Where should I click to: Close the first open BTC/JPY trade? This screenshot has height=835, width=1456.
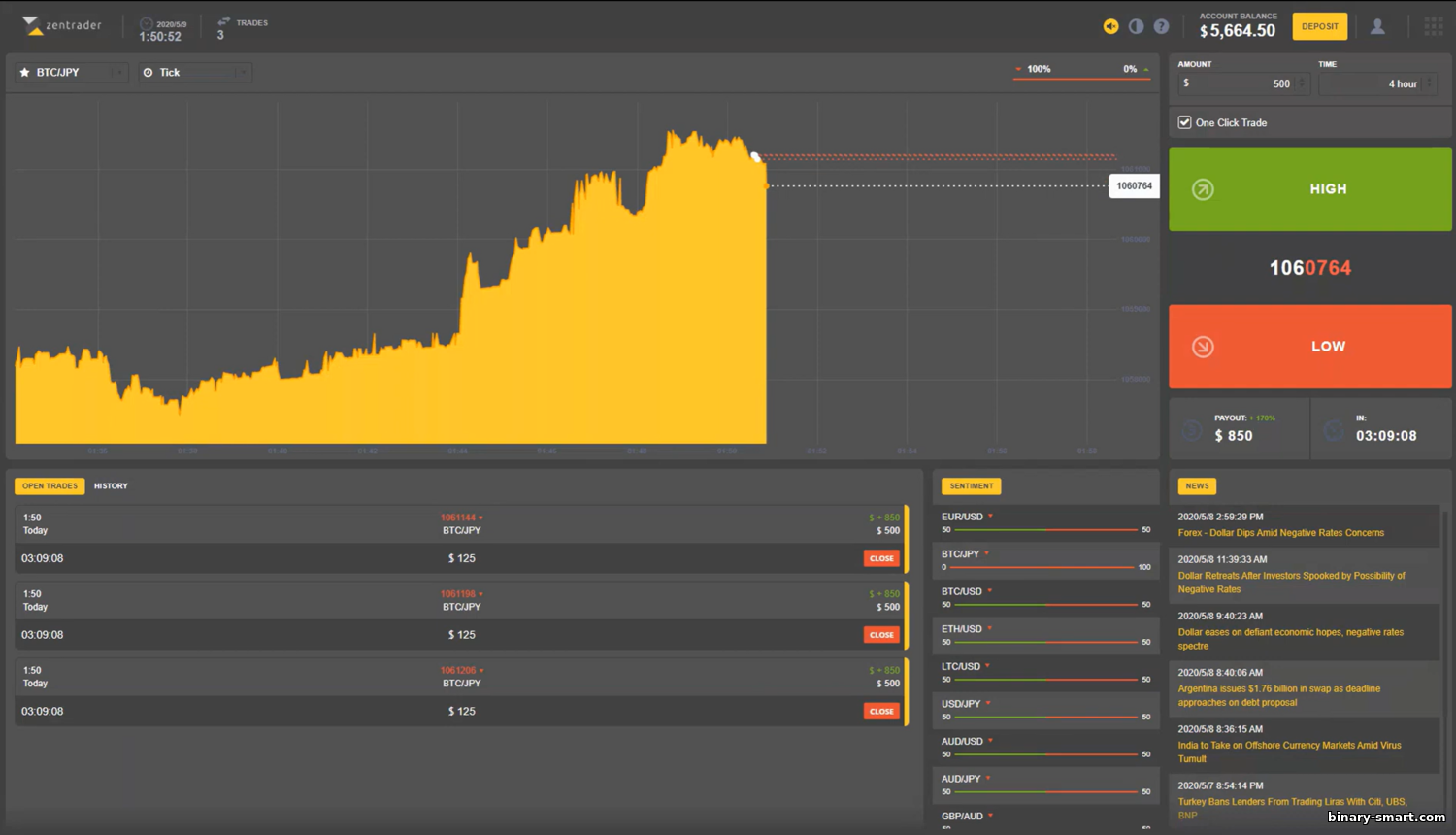point(881,558)
